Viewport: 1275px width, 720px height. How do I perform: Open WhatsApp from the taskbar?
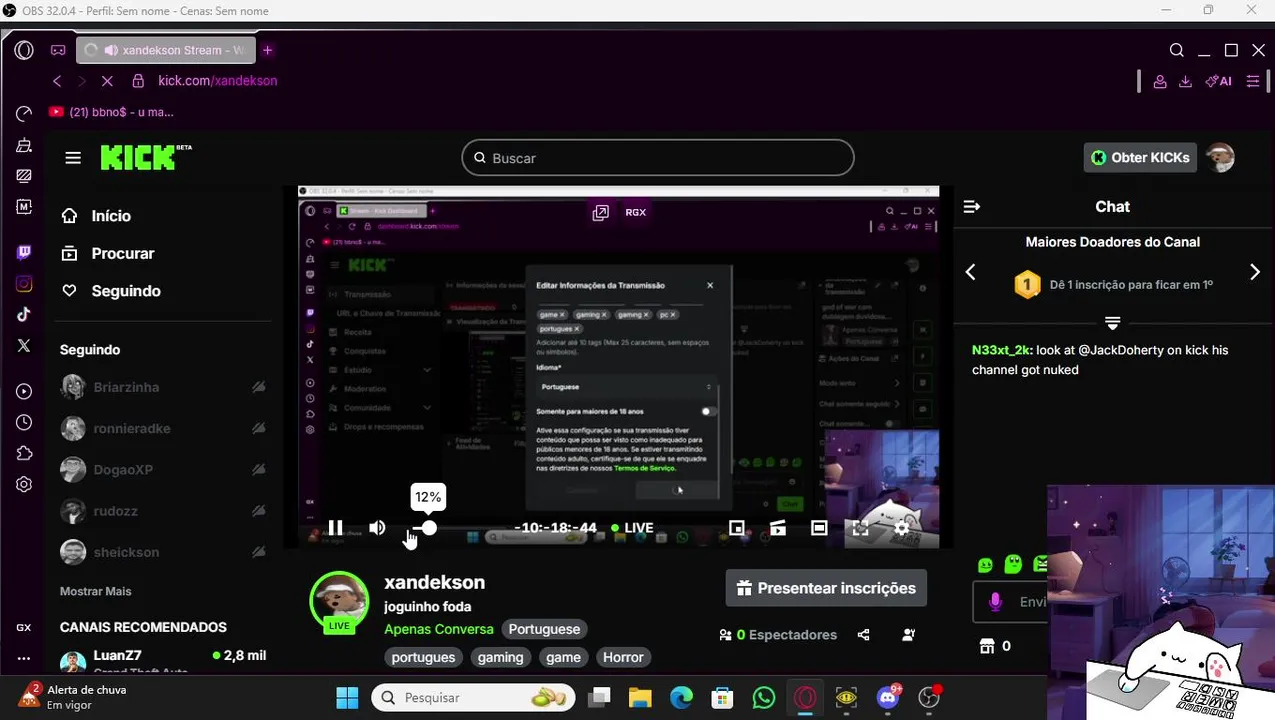(x=764, y=697)
